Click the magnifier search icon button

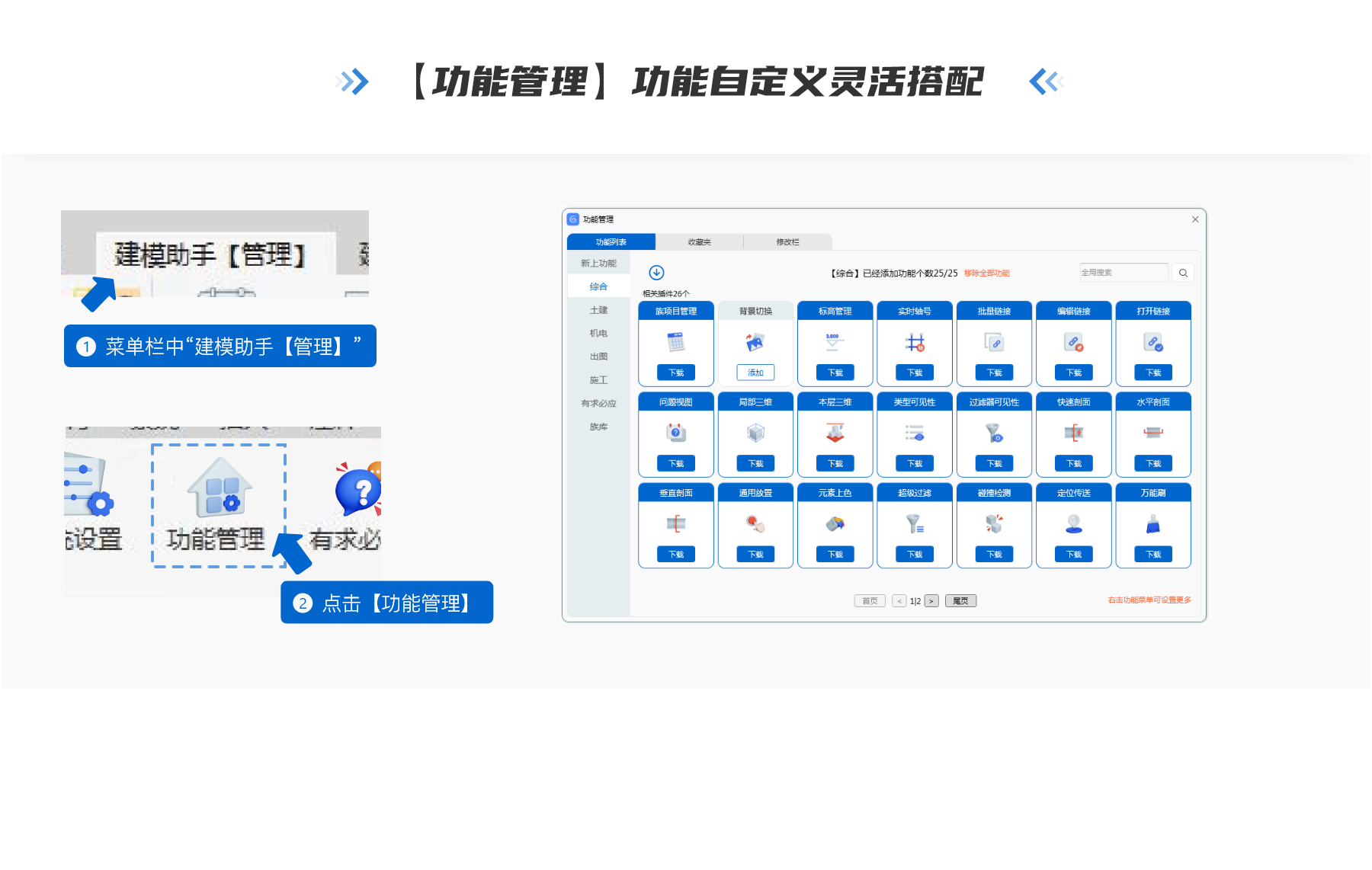pyautogui.click(x=1183, y=273)
